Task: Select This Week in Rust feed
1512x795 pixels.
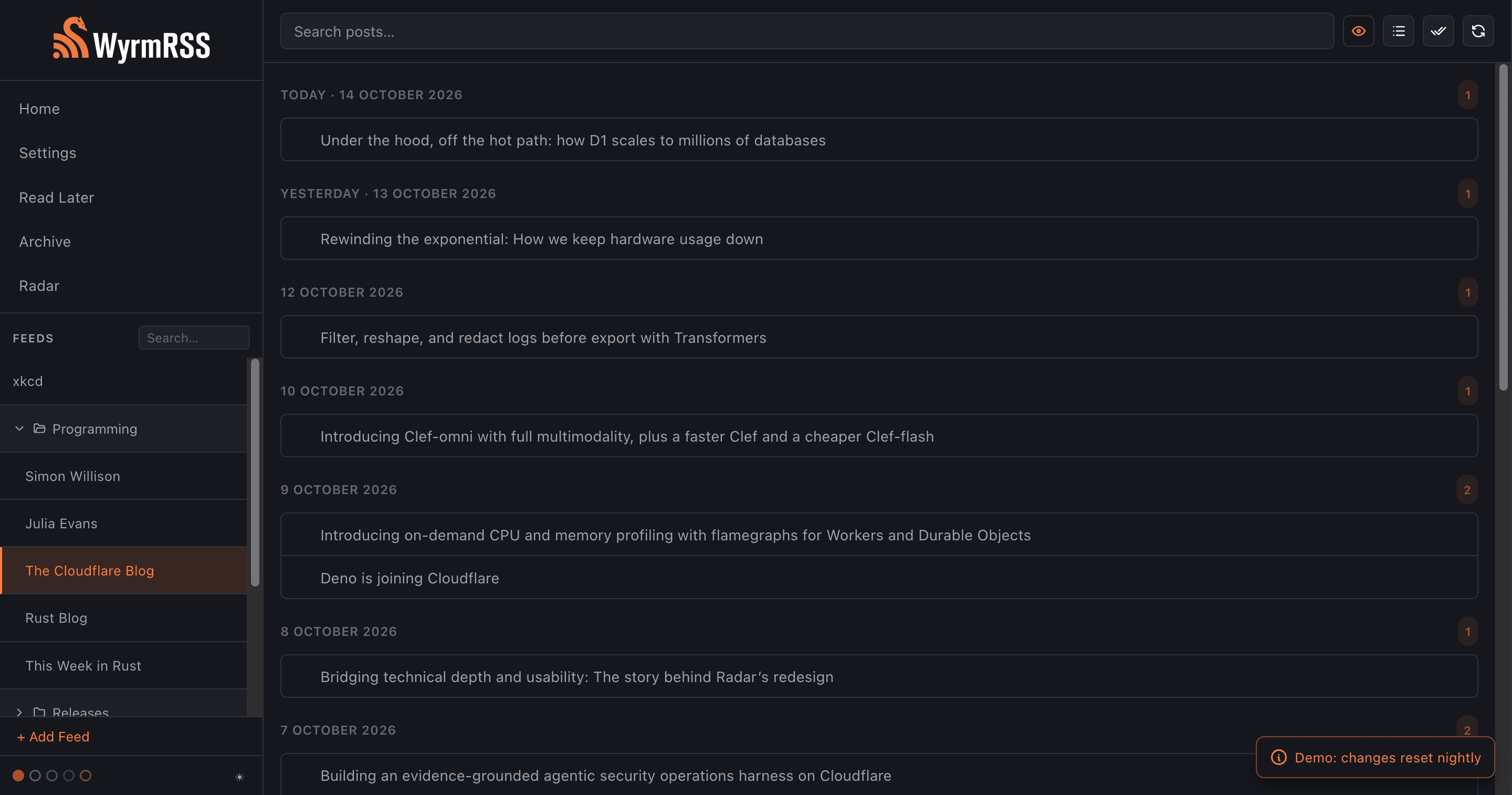Action: [x=123, y=665]
